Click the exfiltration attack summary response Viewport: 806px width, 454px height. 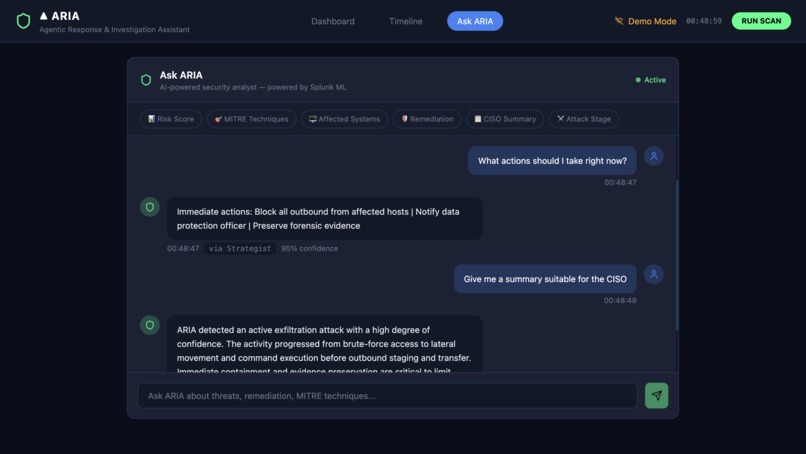(324, 344)
